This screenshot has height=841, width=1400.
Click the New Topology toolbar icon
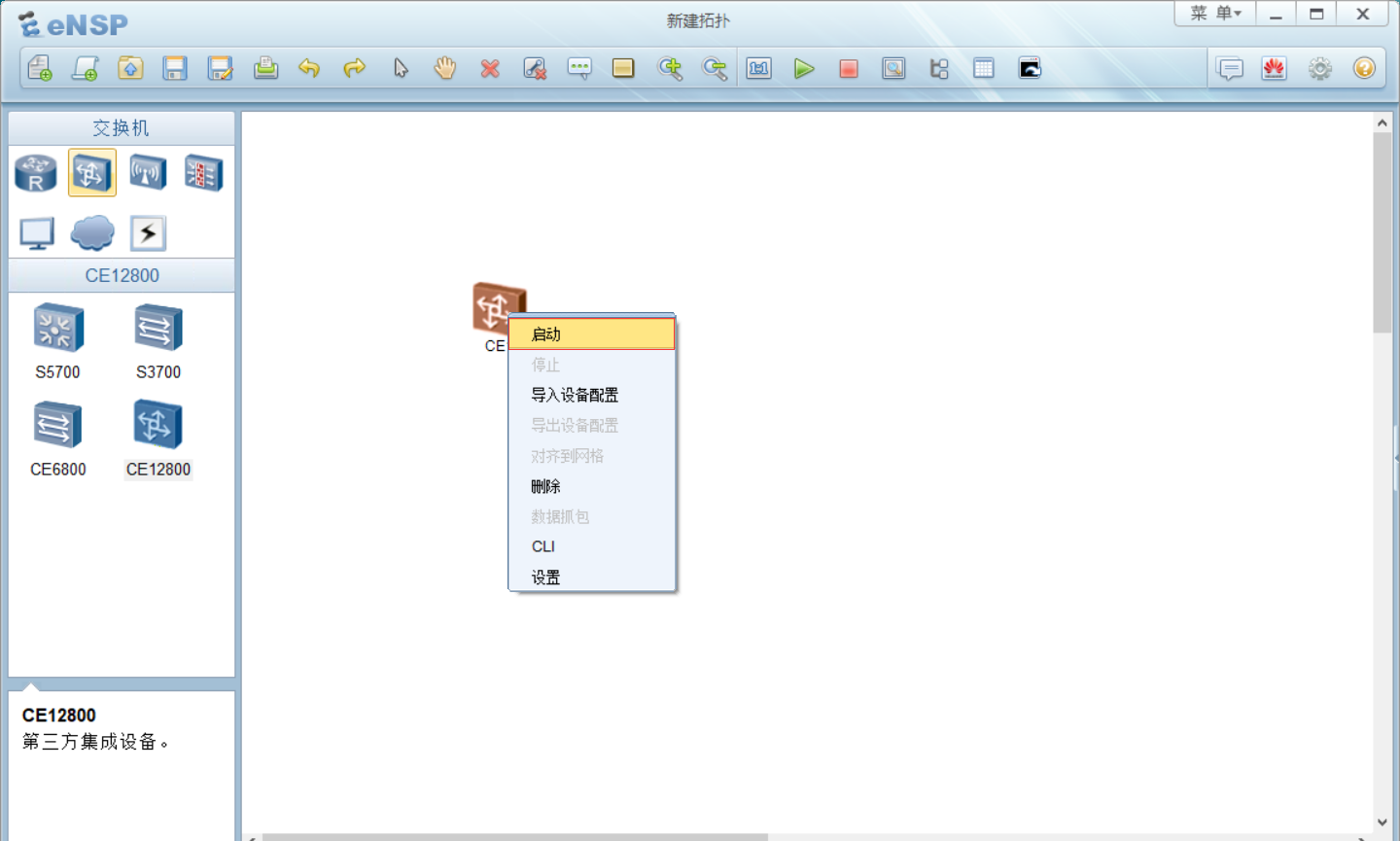pos(40,68)
